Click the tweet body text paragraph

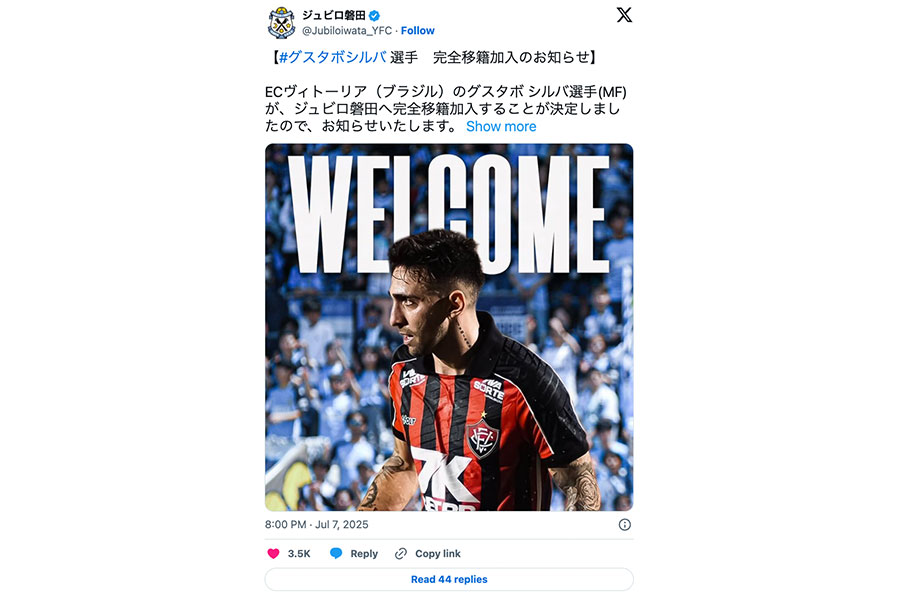click(x=446, y=109)
